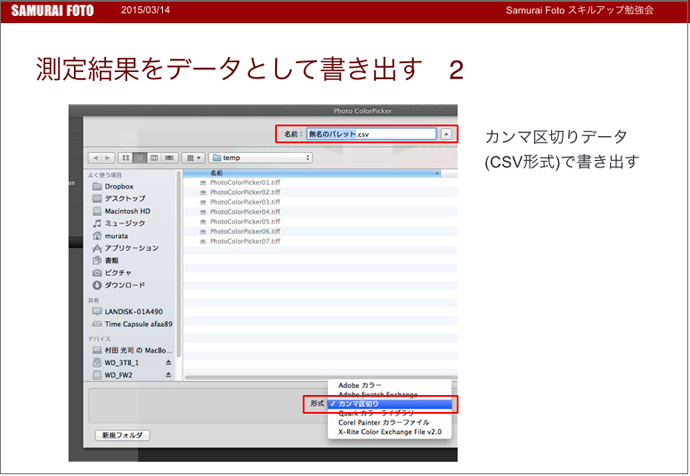Select PhotoColorPicker06.tiff file

(240, 231)
